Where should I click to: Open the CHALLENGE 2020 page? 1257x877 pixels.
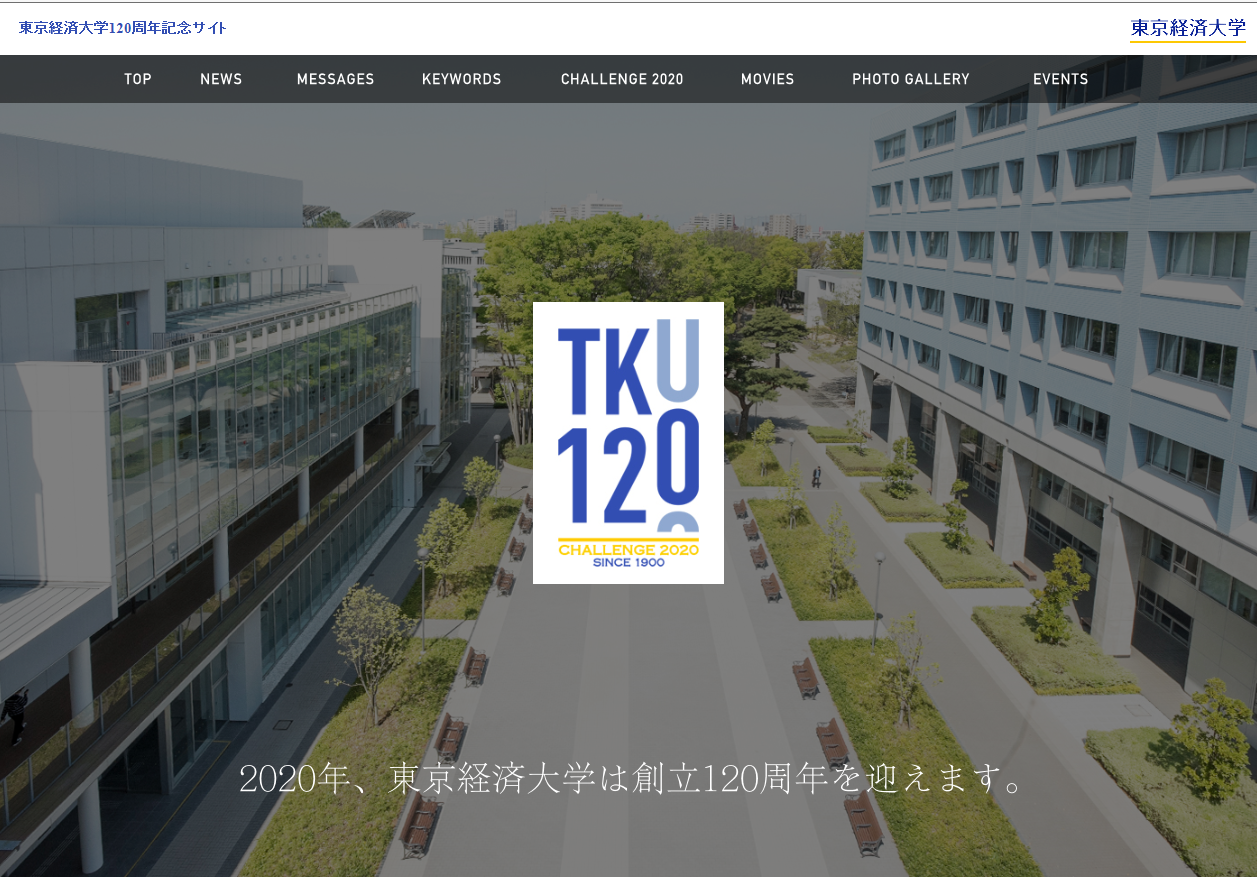(622, 79)
